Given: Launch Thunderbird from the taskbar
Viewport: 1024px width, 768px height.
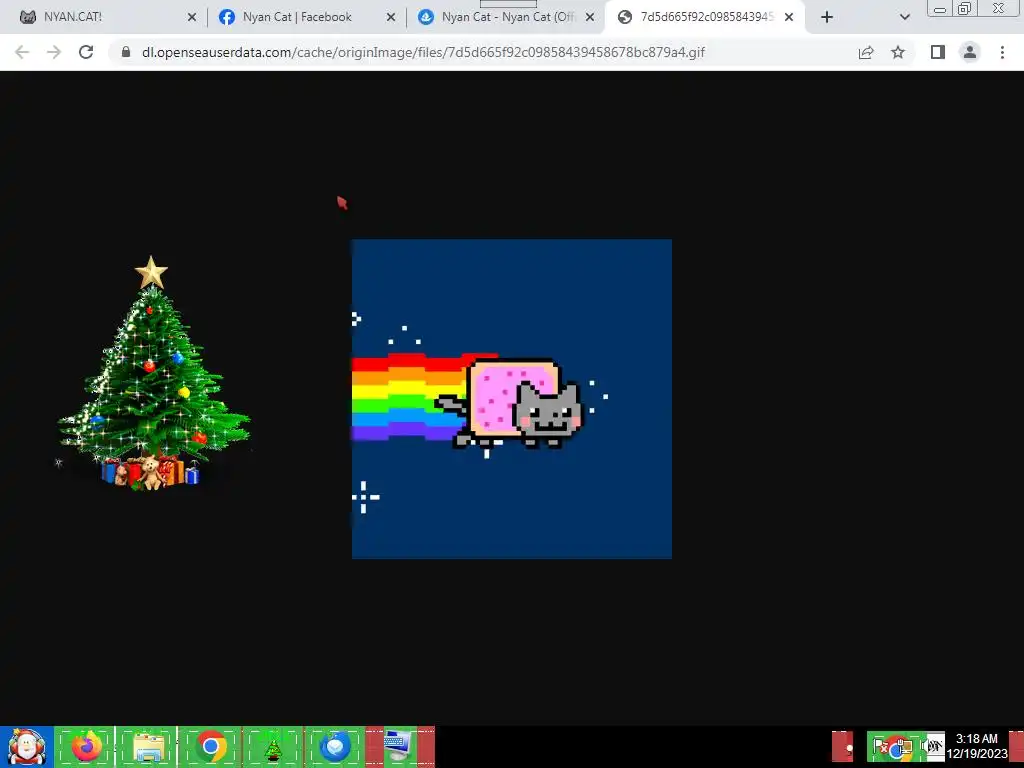Looking at the screenshot, I should (335, 747).
